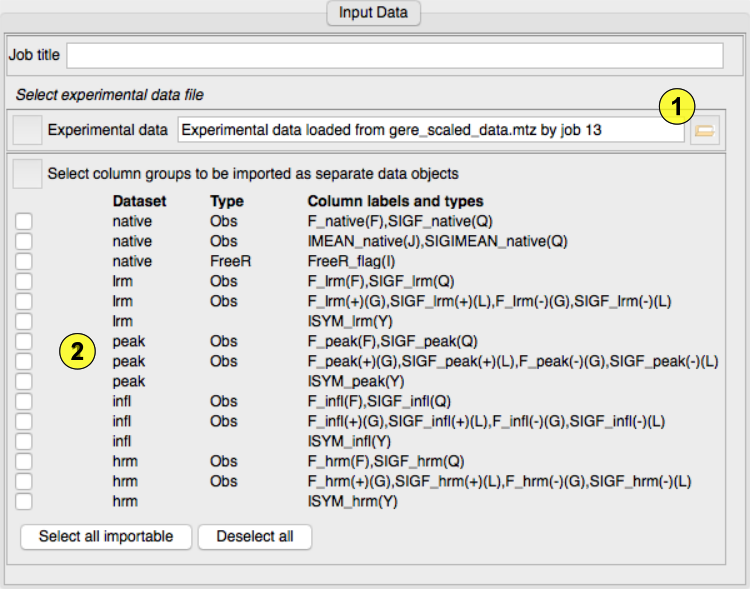The height and width of the screenshot is (589, 750).
Task: Toggle the ISYM_peak(Y) row checkbox
Action: tap(24, 381)
